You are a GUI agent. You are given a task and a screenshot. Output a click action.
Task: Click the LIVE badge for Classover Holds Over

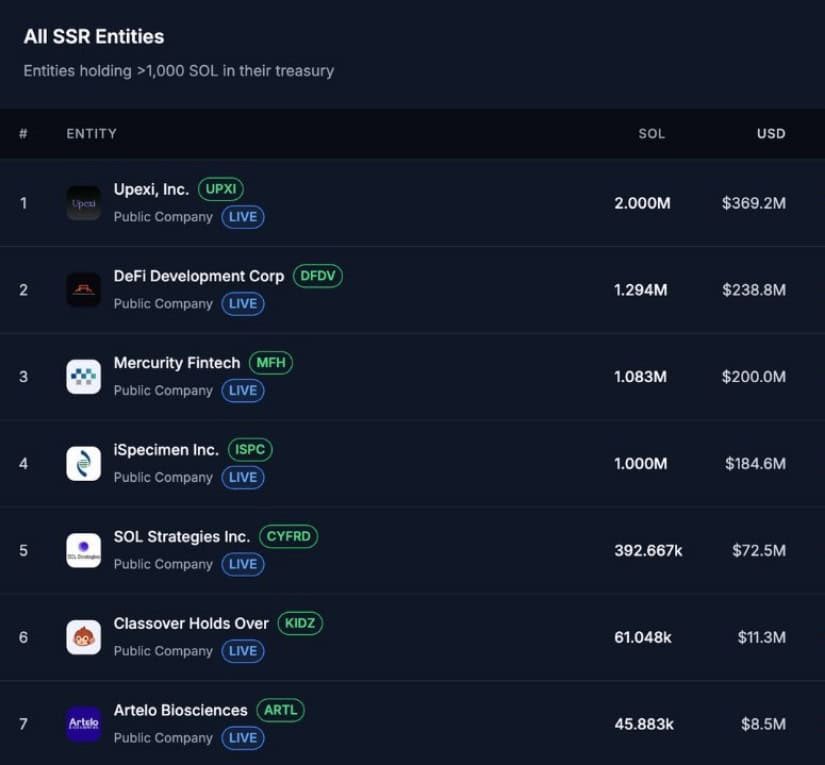[x=243, y=651]
